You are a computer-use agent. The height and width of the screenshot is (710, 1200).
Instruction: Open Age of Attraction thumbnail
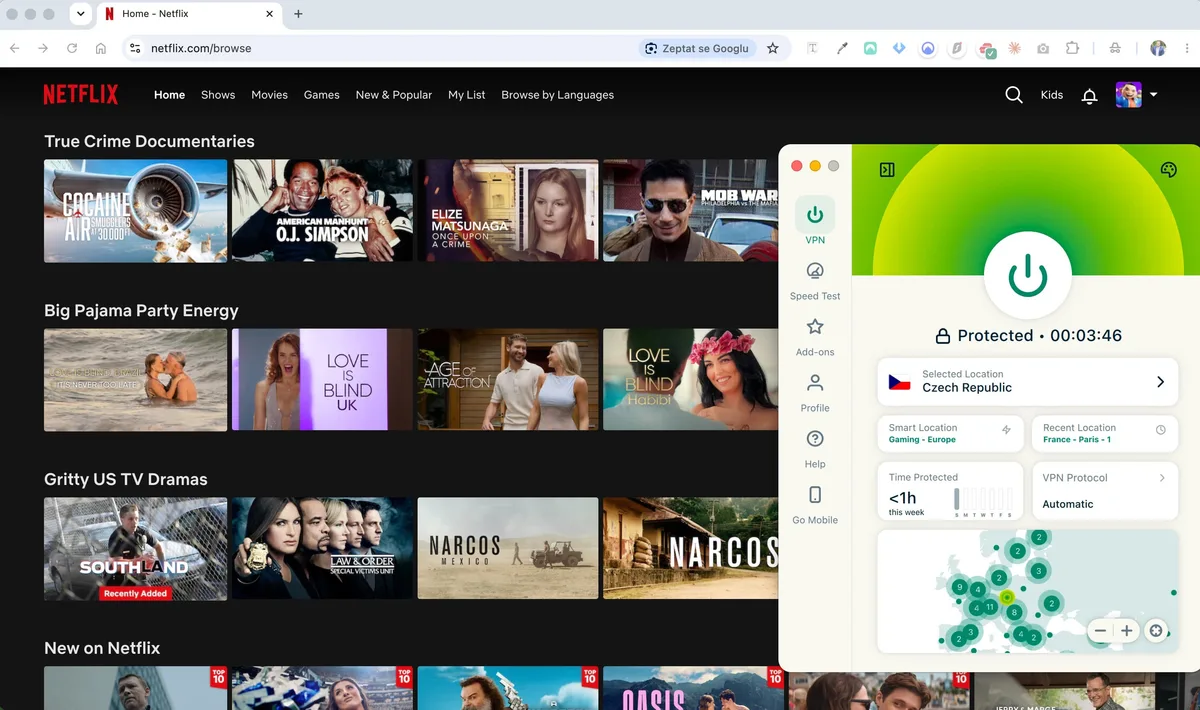[x=508, y=380]
